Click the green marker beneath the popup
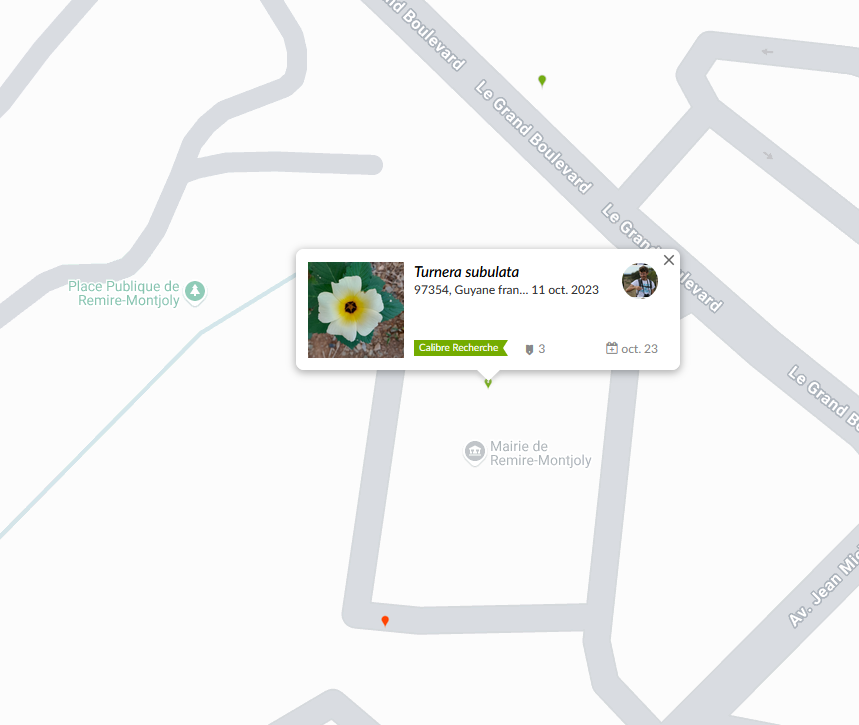 (488, 383)
